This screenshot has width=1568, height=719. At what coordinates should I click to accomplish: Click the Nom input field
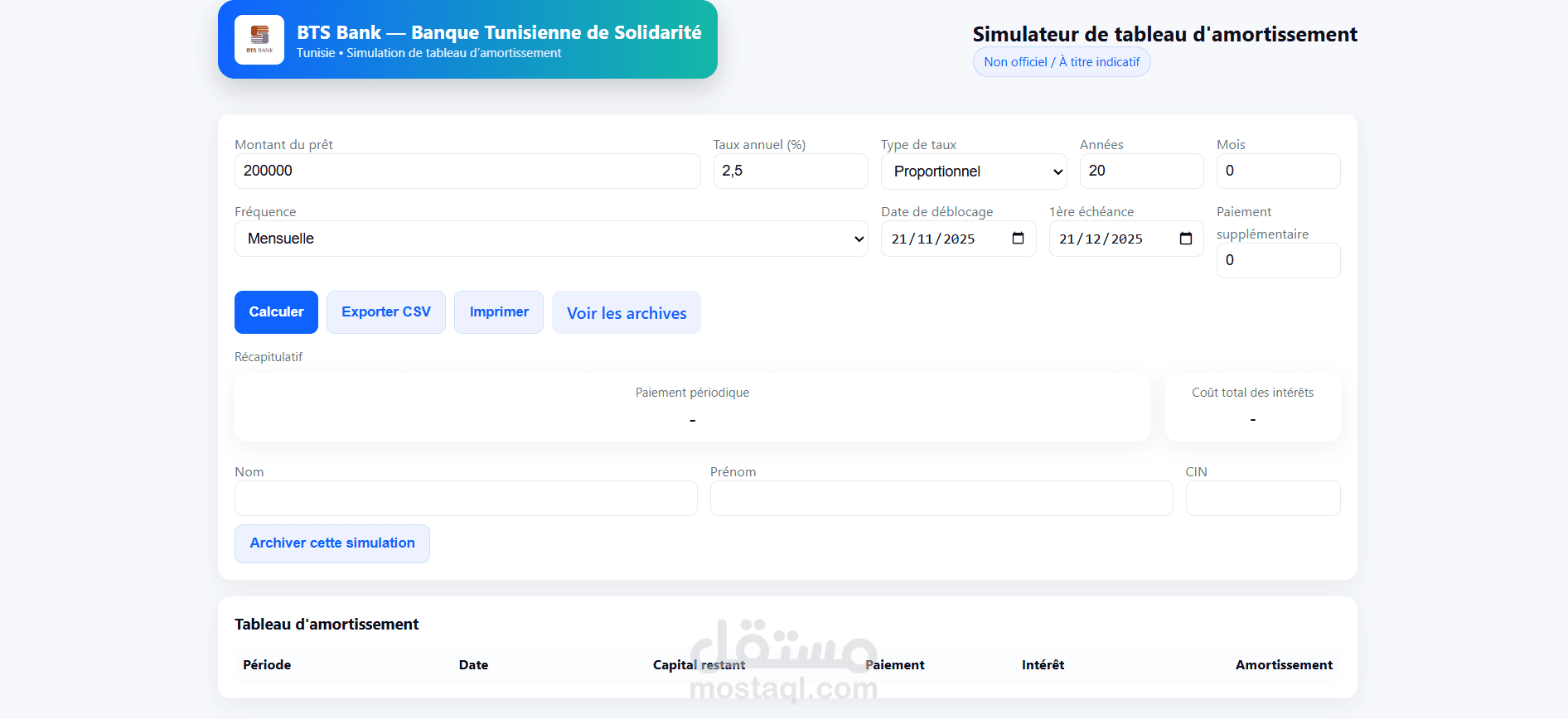[x=466, y=499]
